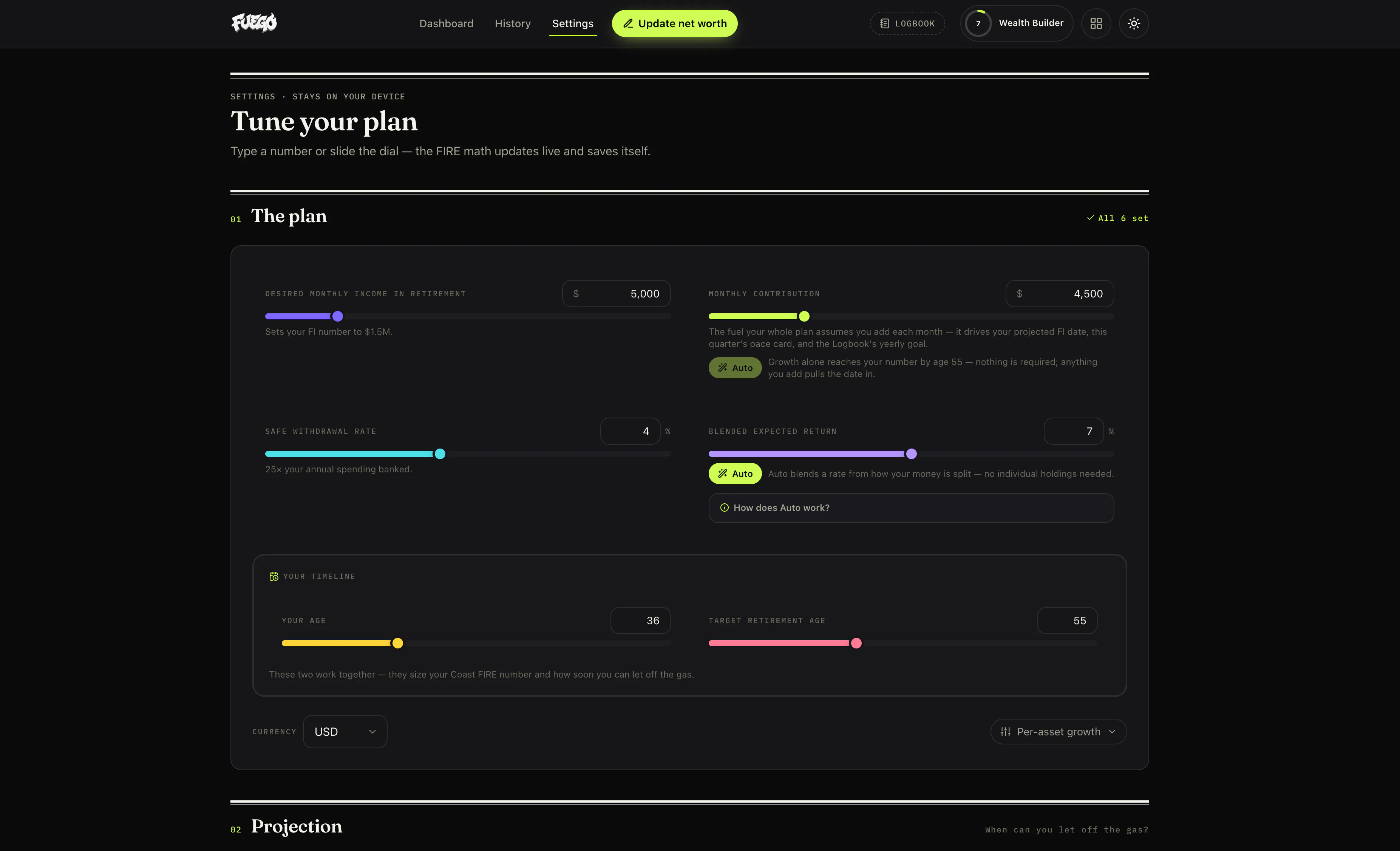Image resolution: width=1400 pixels, height=851 pixels.
Task: Open the History tab
Action: (513, 23)
